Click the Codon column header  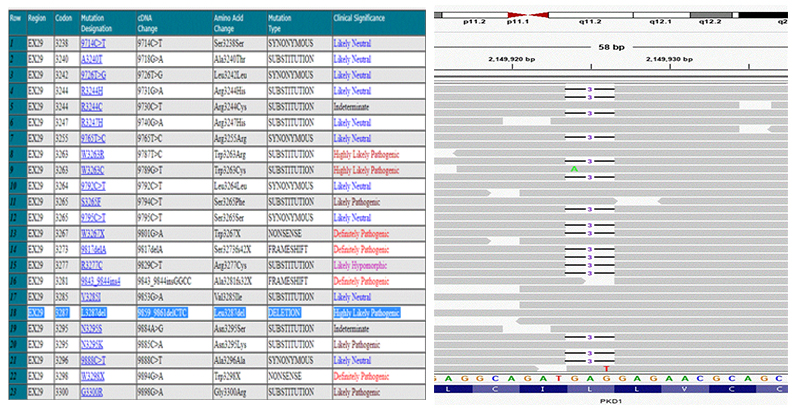[x=61, y=19]
